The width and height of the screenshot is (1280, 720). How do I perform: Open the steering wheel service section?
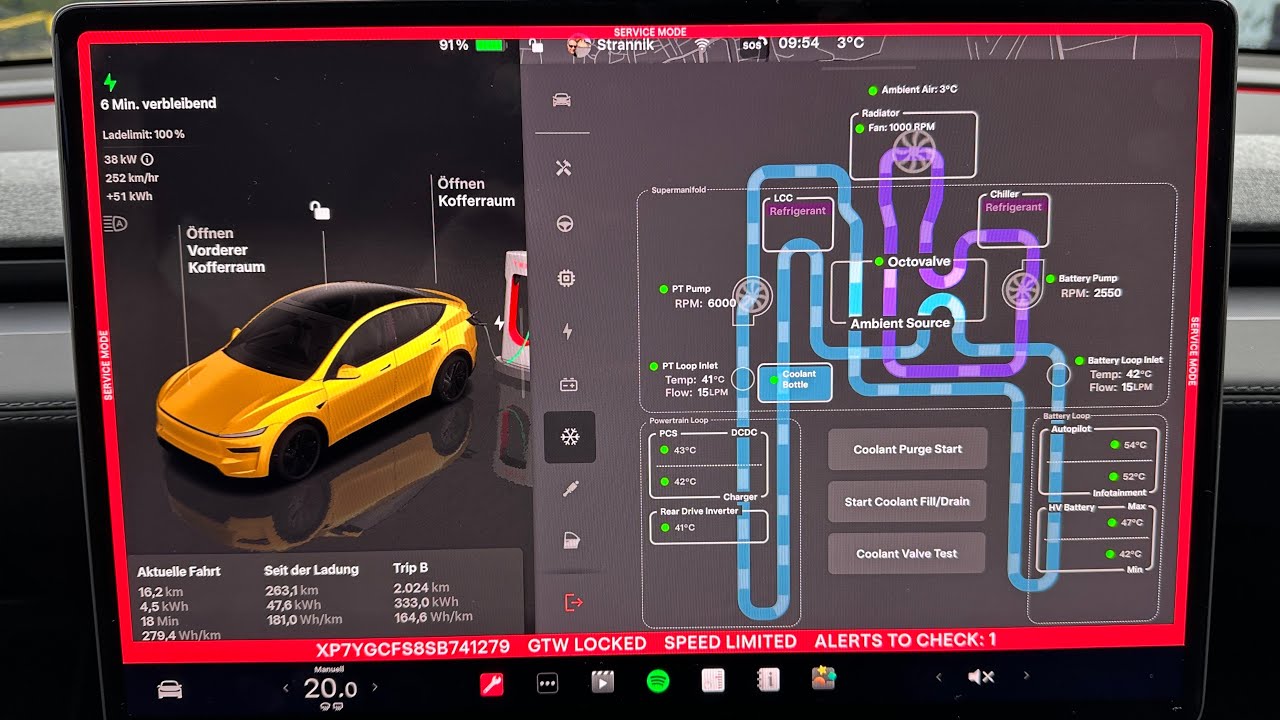tap(565, 223)
